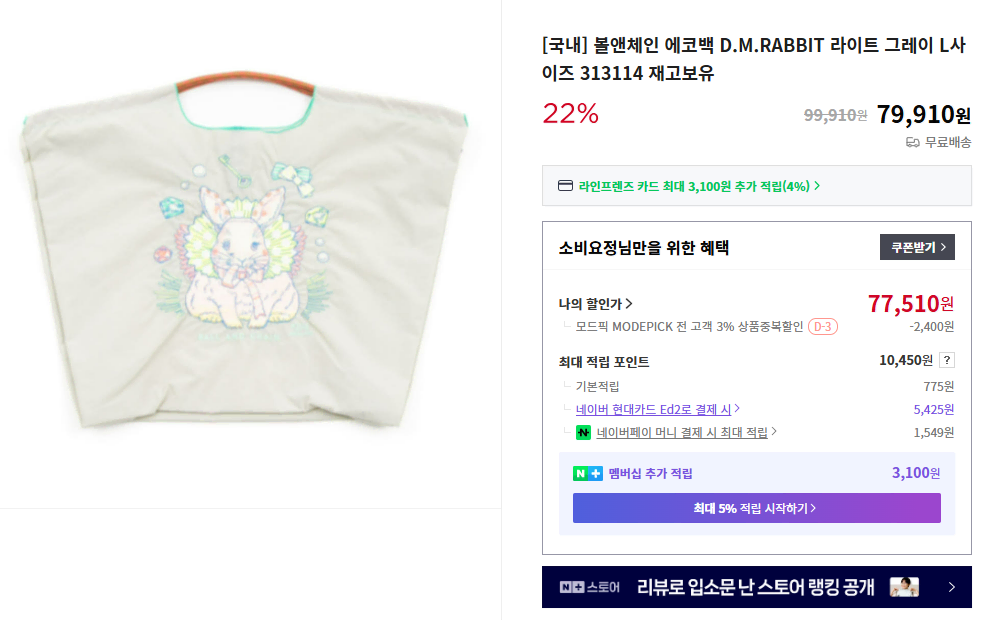Click the free shipping truck icon

tap(912, 143)
